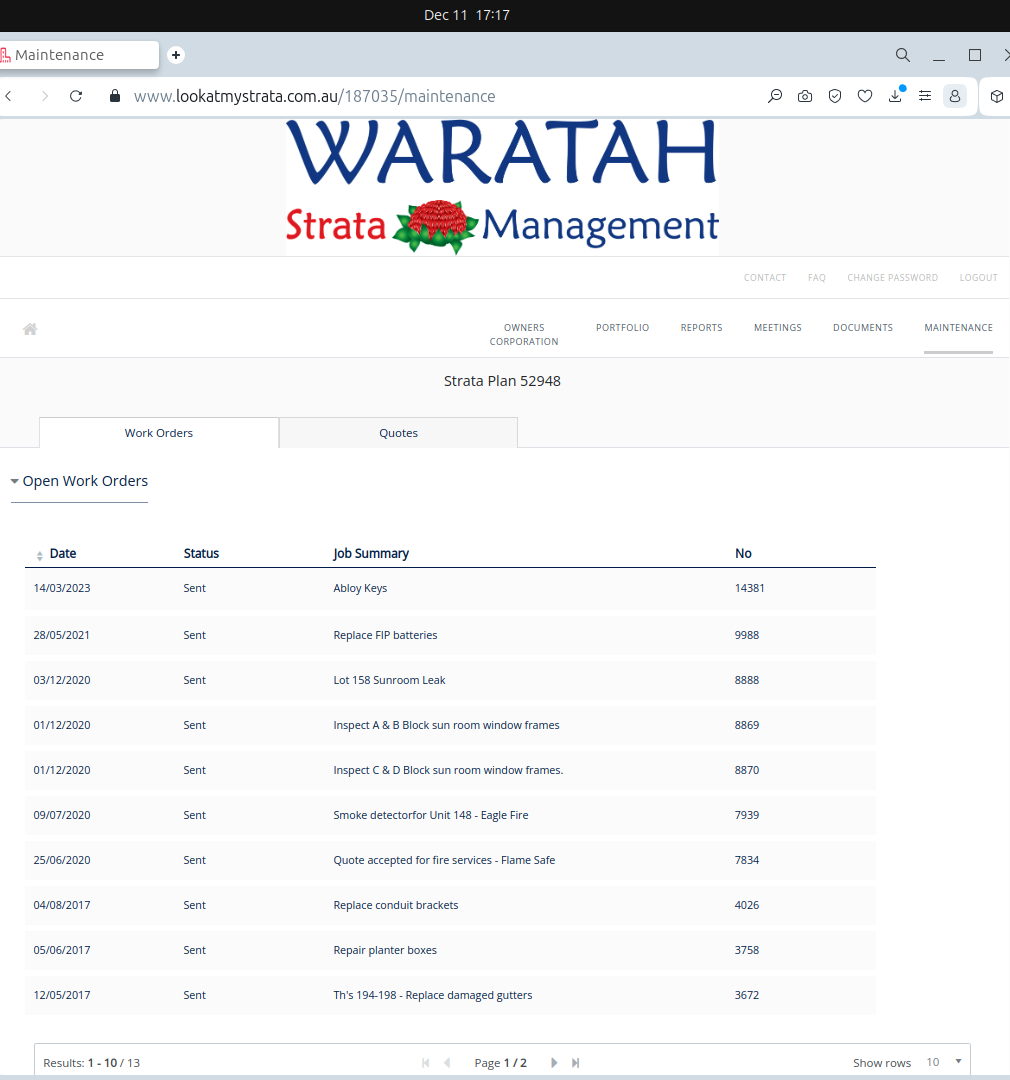Click the snapshot camera icon in toolbar

coord(805,96)
